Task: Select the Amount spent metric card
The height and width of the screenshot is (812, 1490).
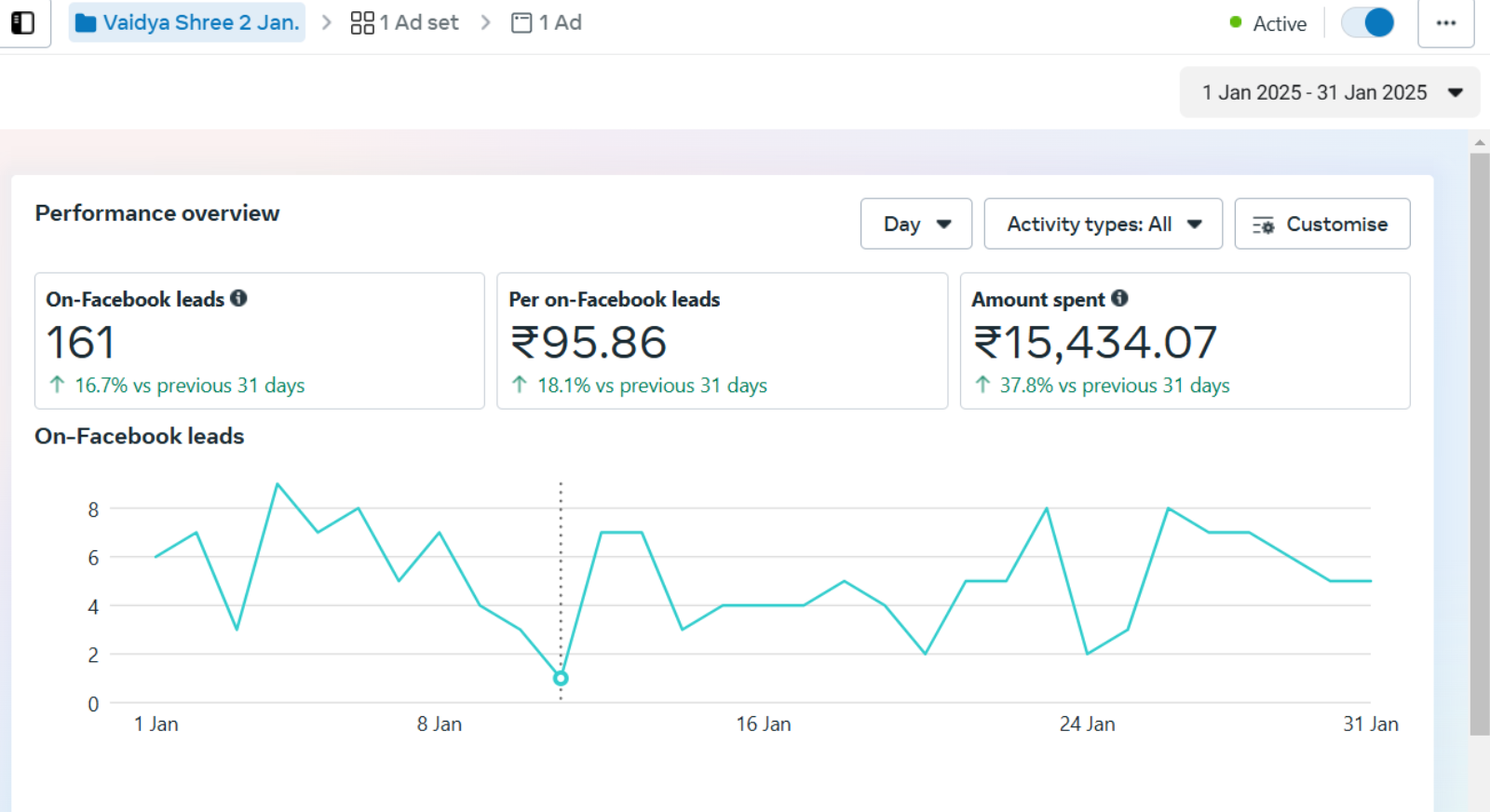Action: click(x=1185, y=341)
